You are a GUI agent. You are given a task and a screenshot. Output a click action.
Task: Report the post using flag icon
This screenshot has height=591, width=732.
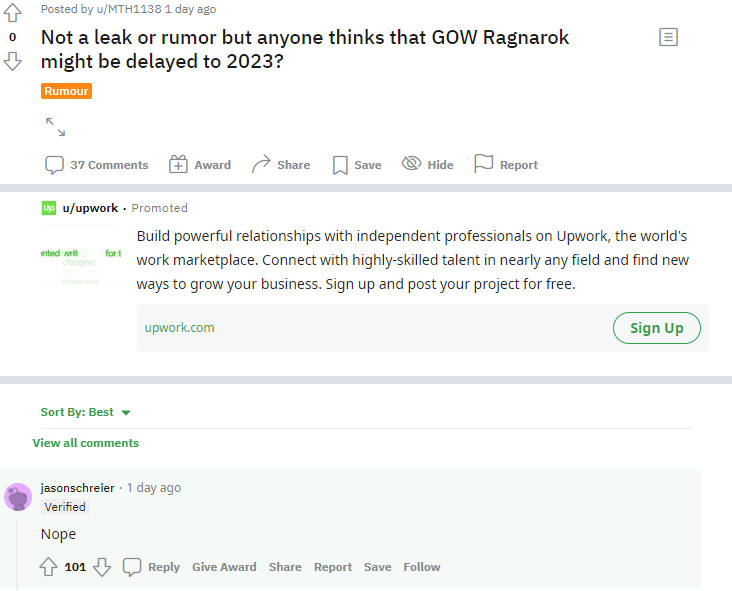pos(506,165)
